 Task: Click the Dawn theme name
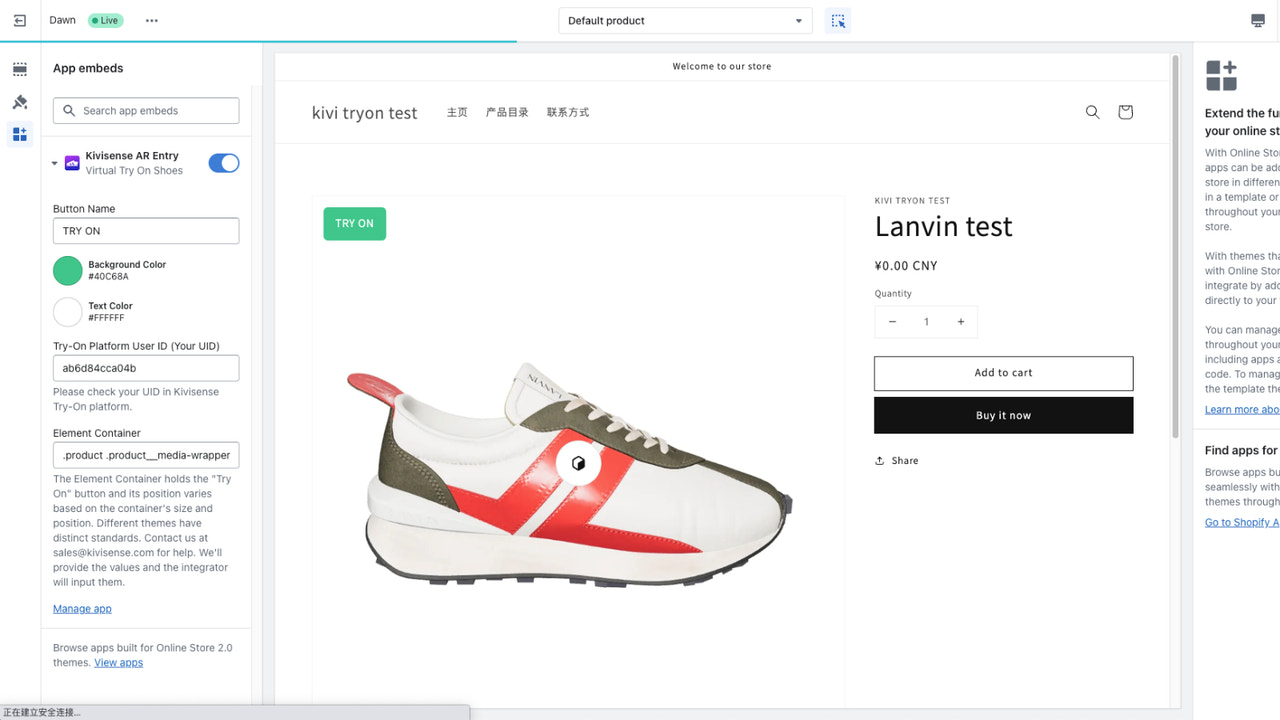(62, 20)
